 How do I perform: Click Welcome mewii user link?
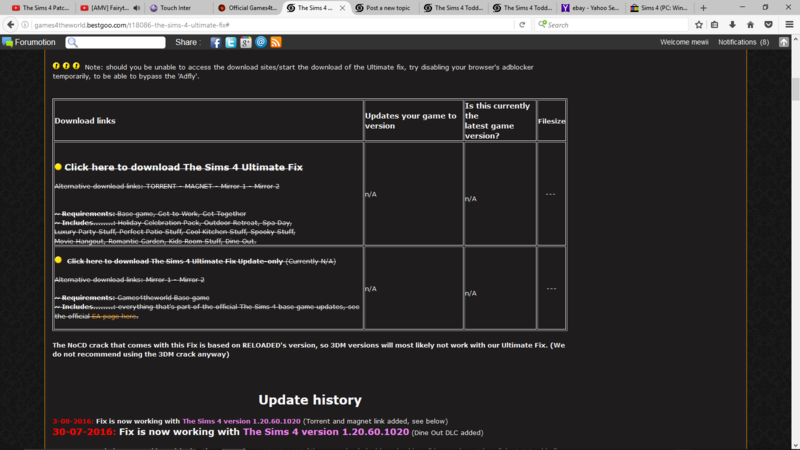pyautogui.click(x=684, y=42)
